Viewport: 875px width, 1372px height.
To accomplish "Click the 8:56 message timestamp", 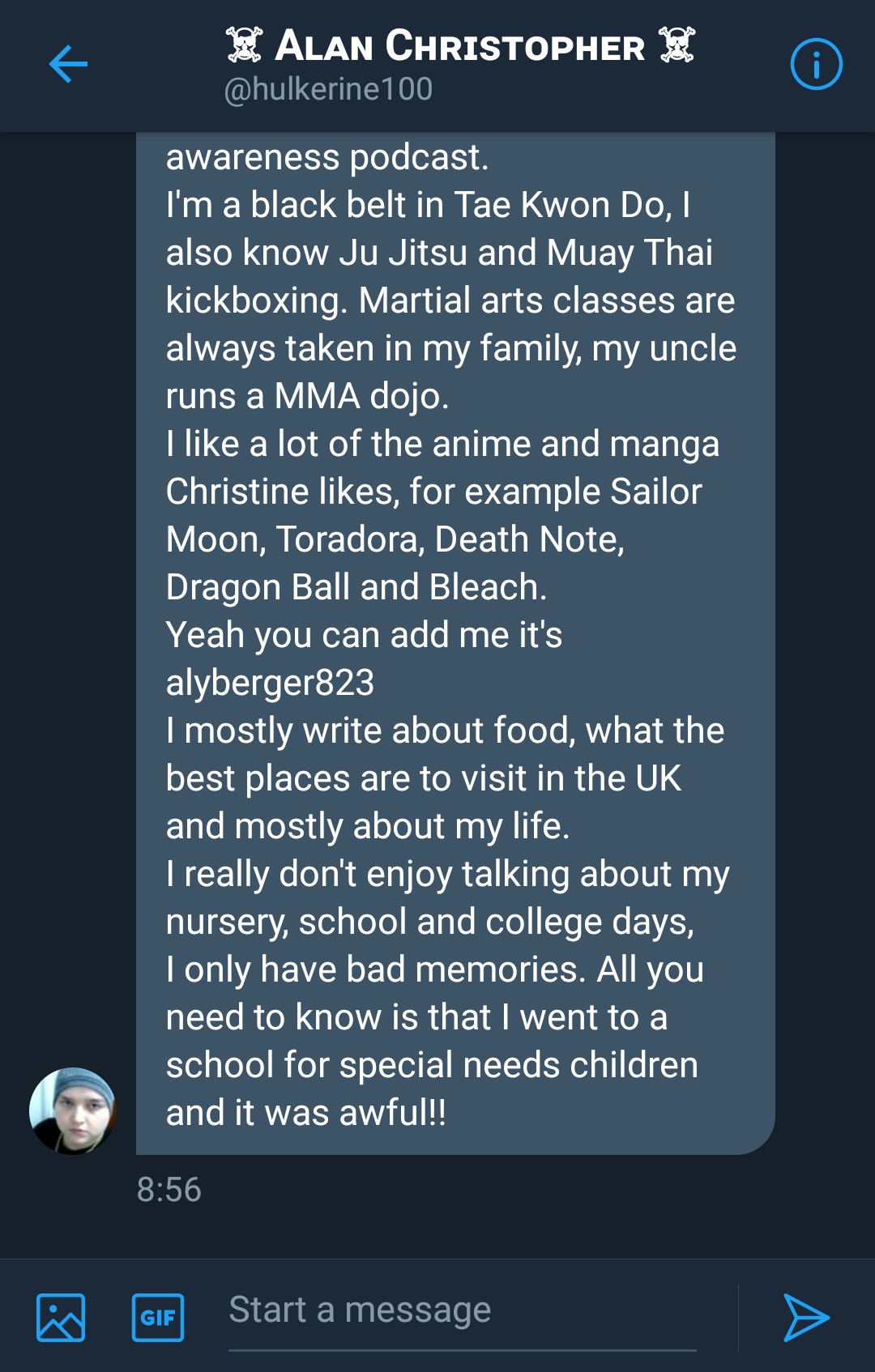I will pos(169,1190).
